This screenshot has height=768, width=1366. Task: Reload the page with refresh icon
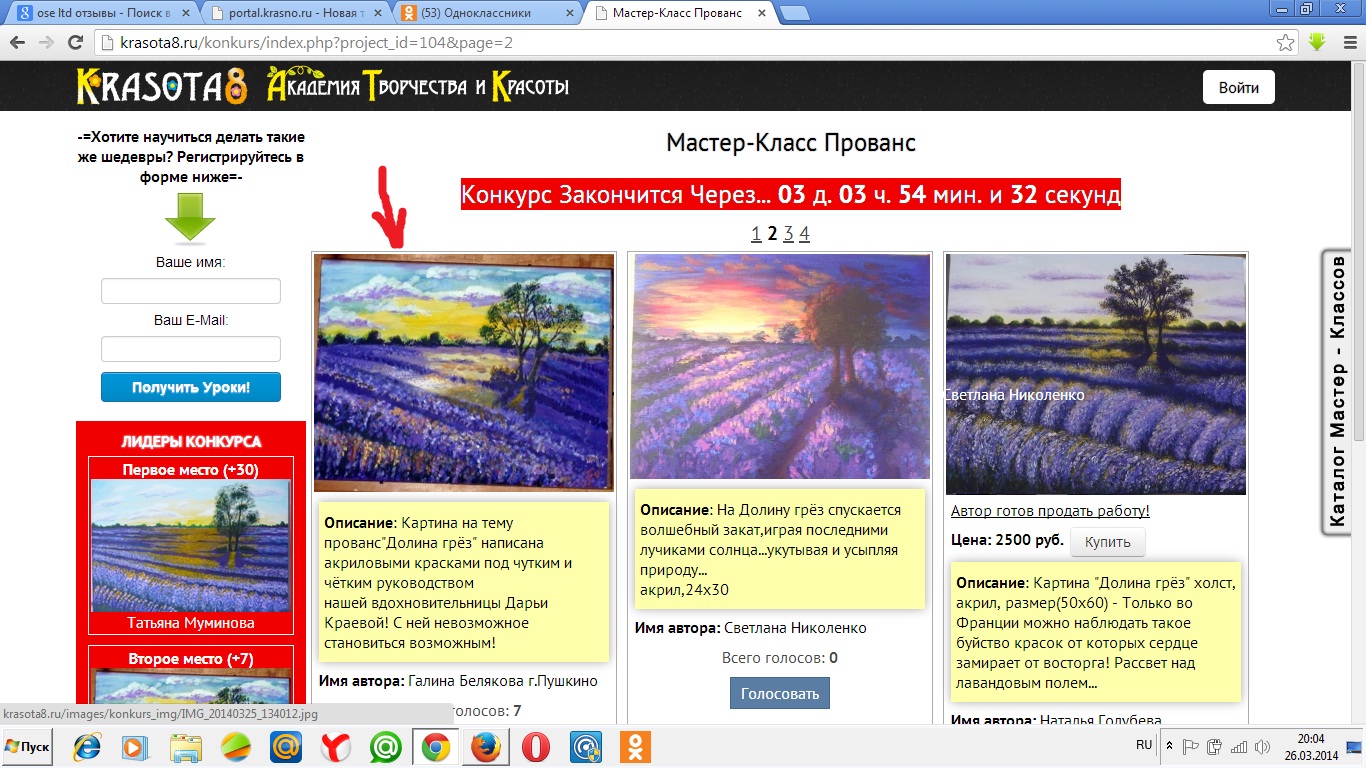75,43
